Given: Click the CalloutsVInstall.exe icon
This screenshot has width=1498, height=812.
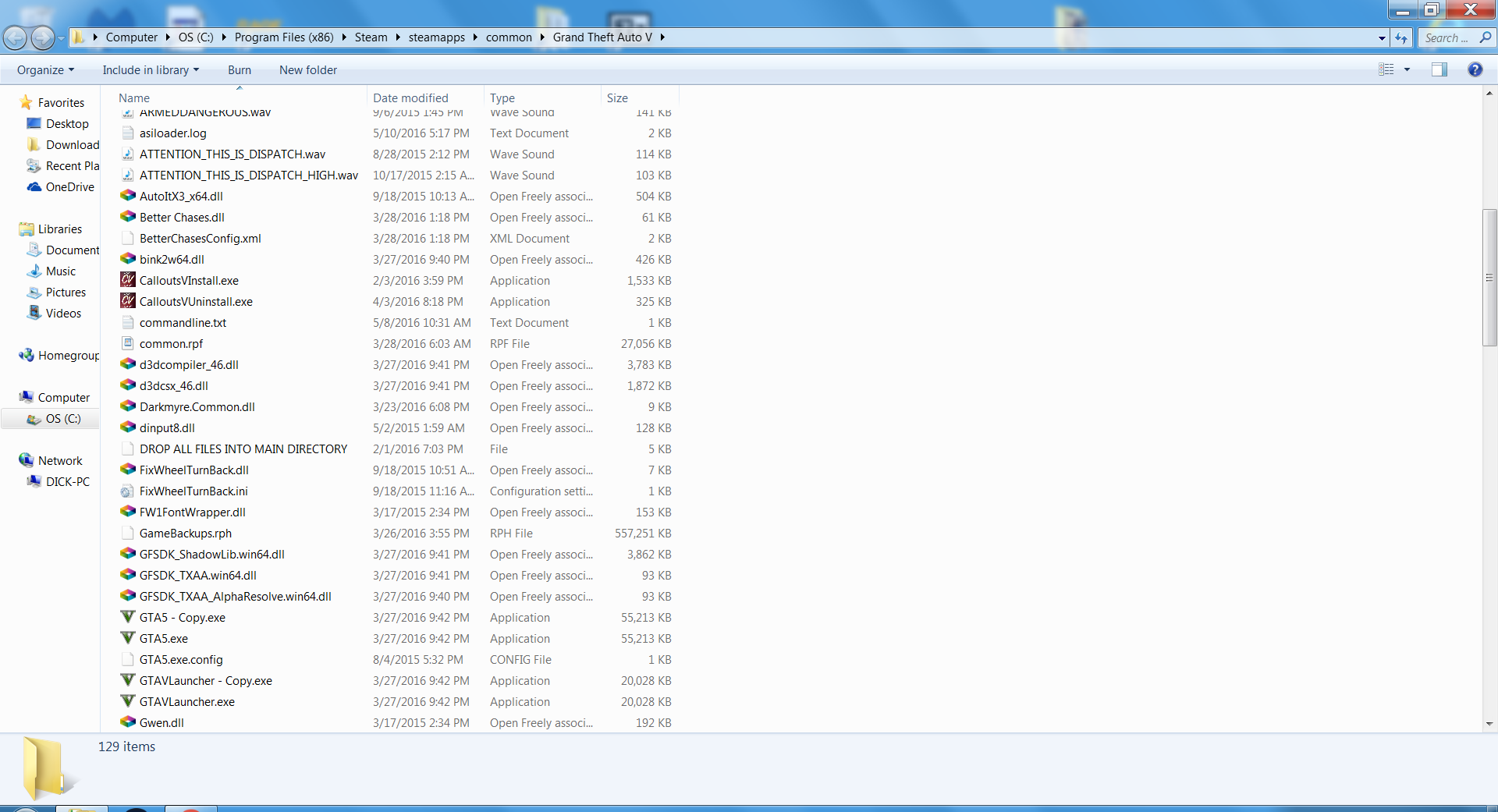Looking at the screenshot, I should [128, 279].
